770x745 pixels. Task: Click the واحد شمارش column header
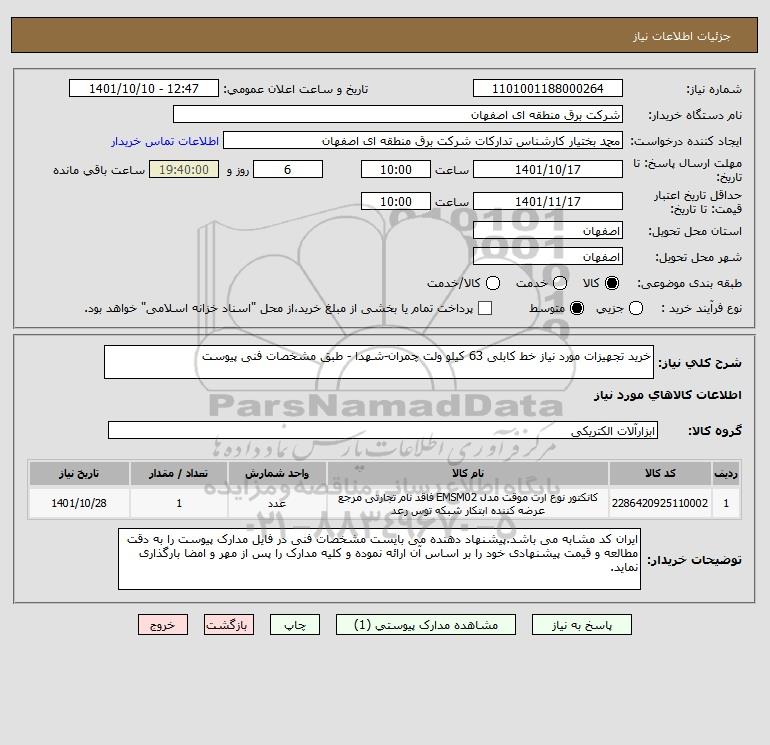277,473
